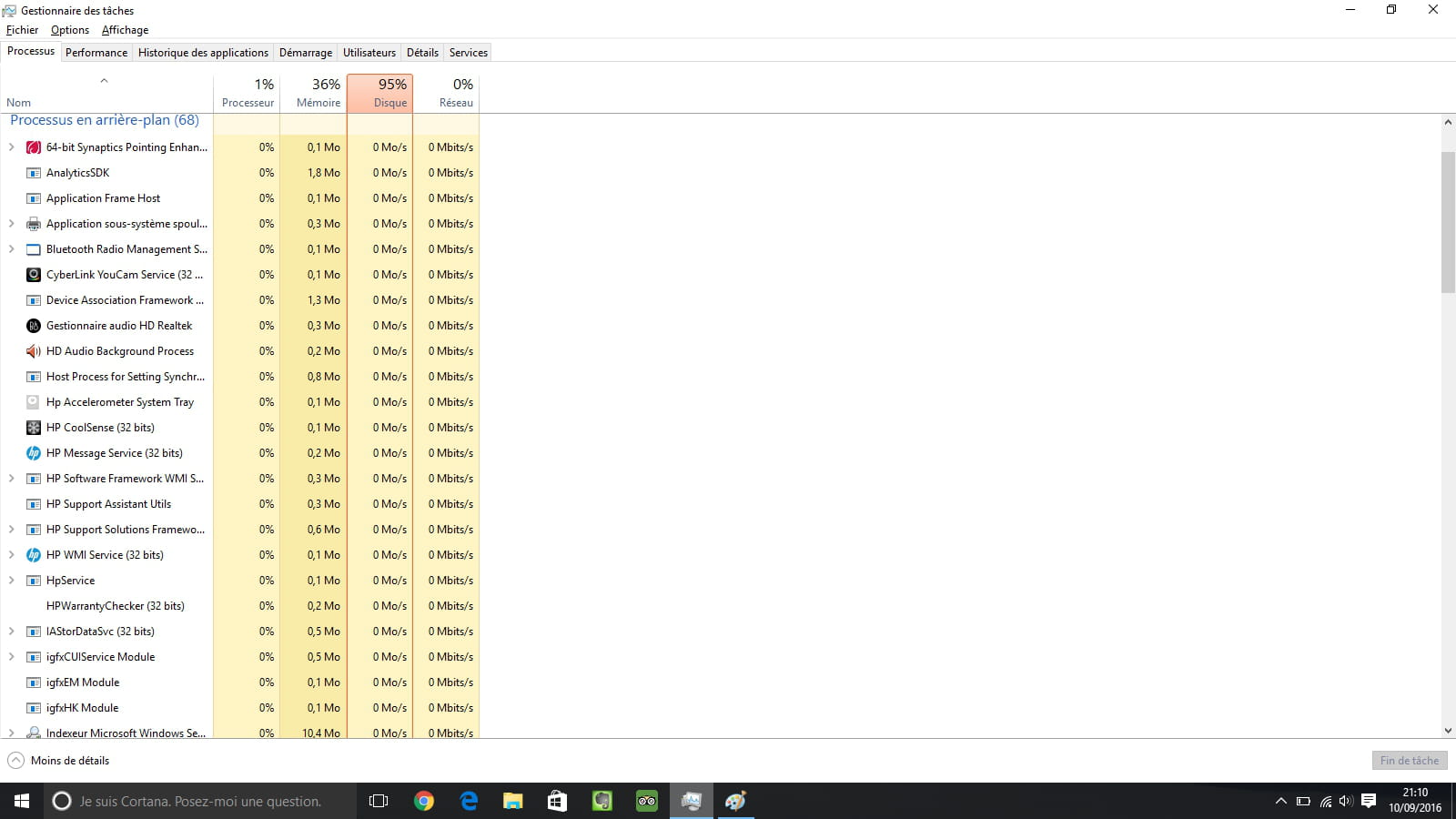Image resolution: width=1456 pixels, height=819 pixels.
Task: Click the vertical scrollbar thumb
Action: 1448,222
